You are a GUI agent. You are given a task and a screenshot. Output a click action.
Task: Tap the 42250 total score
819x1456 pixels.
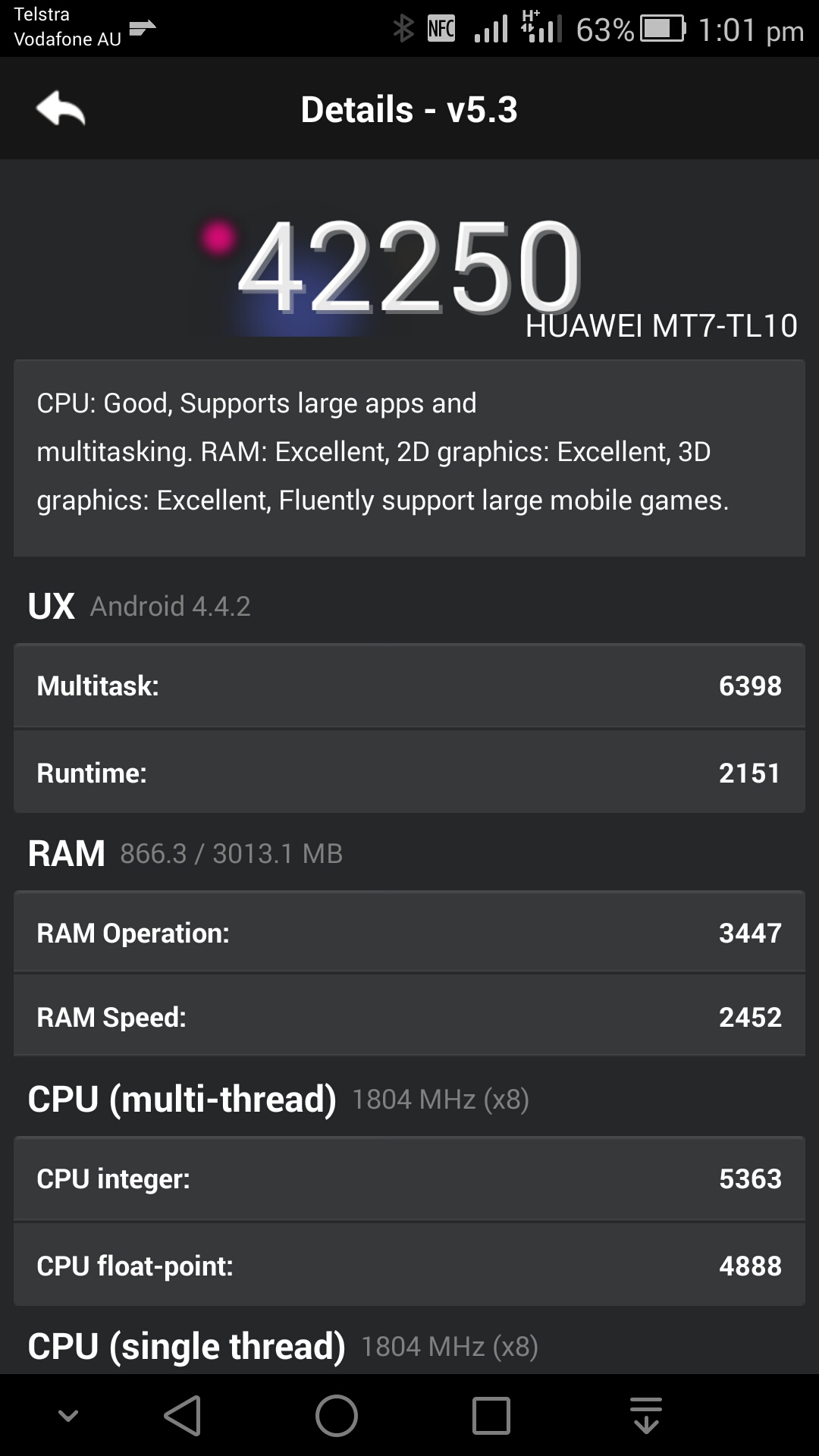[x=409, y=267]
